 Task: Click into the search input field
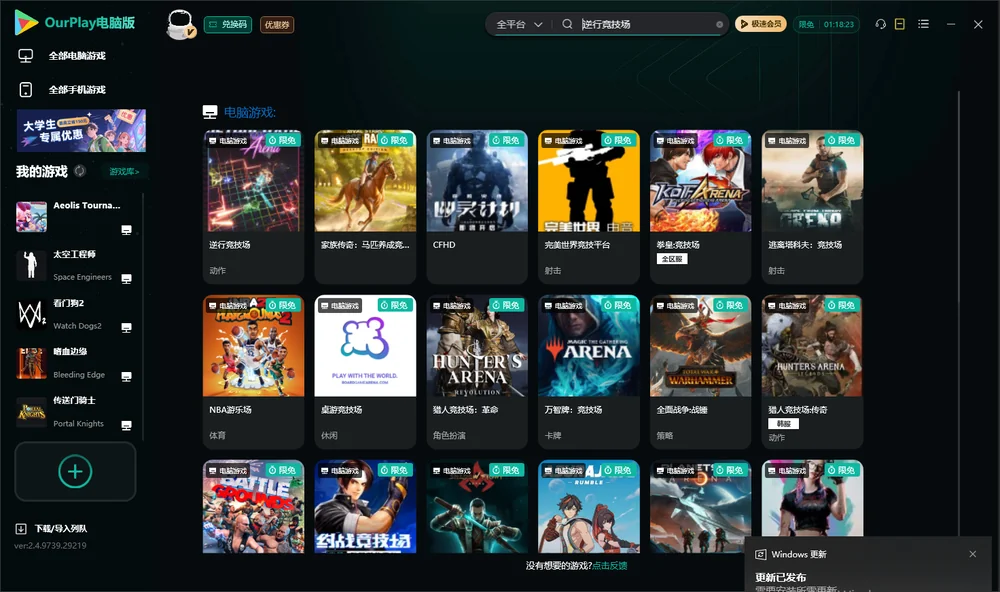(645, 24)
